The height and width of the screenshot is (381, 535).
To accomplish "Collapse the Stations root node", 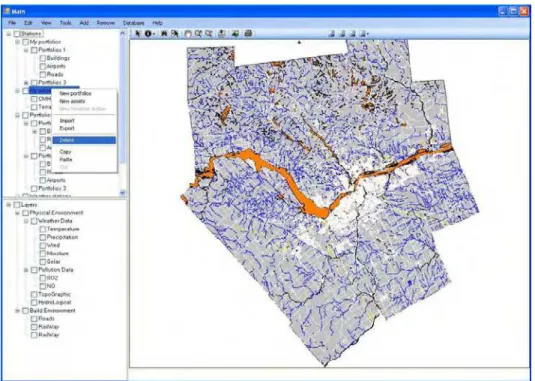I will 9,34.
